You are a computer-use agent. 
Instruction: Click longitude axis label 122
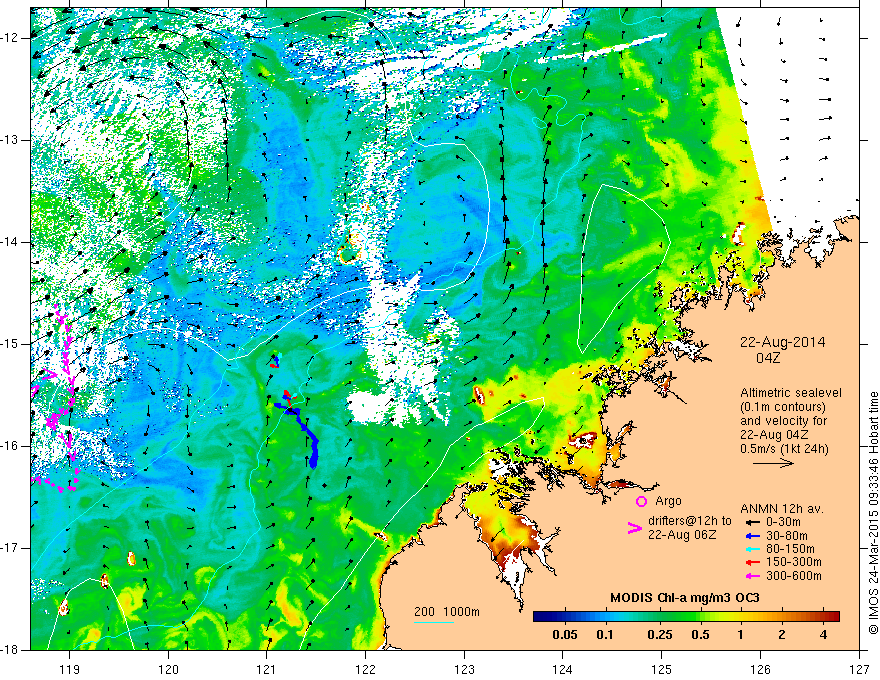365,669
